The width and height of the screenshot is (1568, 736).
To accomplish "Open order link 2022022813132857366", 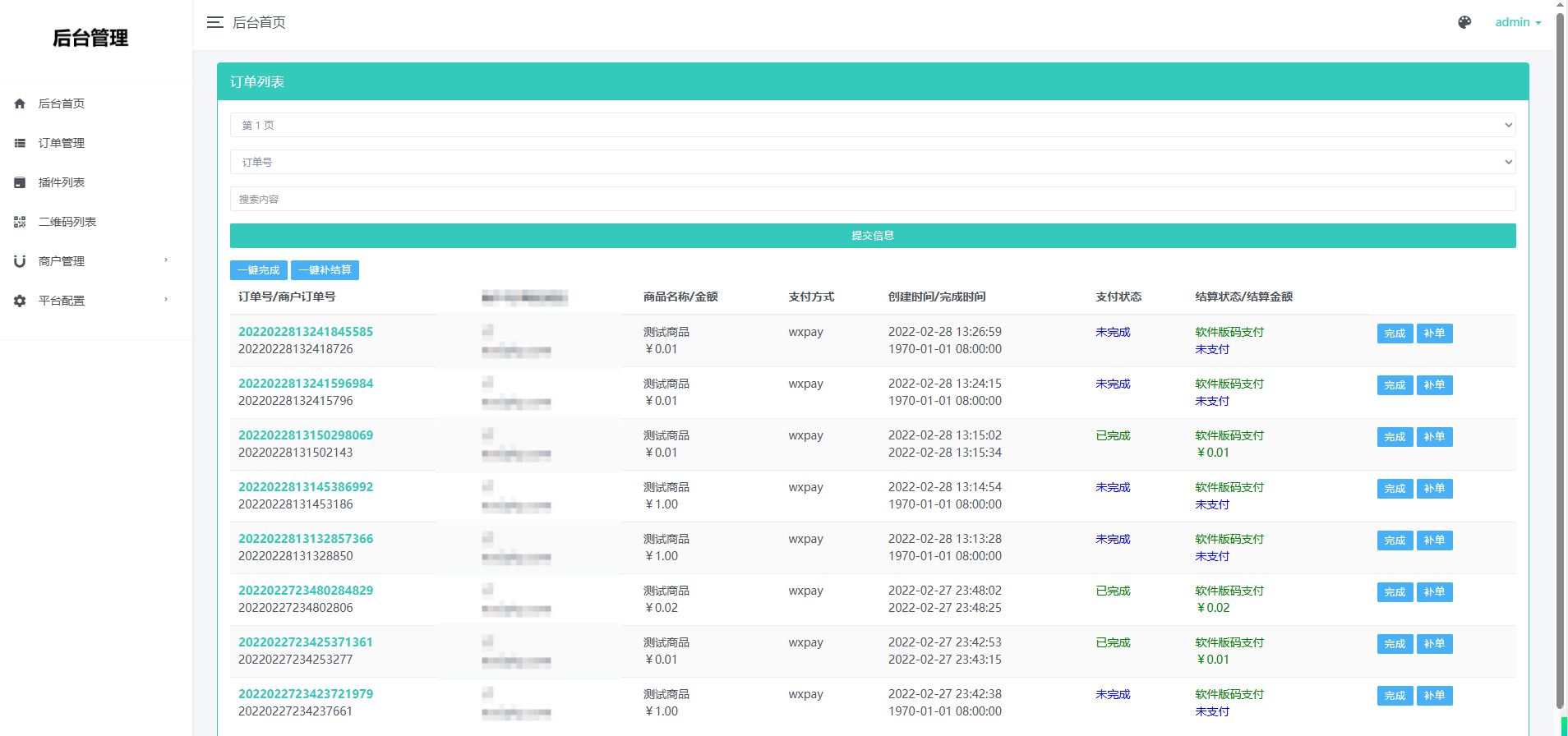I will [306, 539].
